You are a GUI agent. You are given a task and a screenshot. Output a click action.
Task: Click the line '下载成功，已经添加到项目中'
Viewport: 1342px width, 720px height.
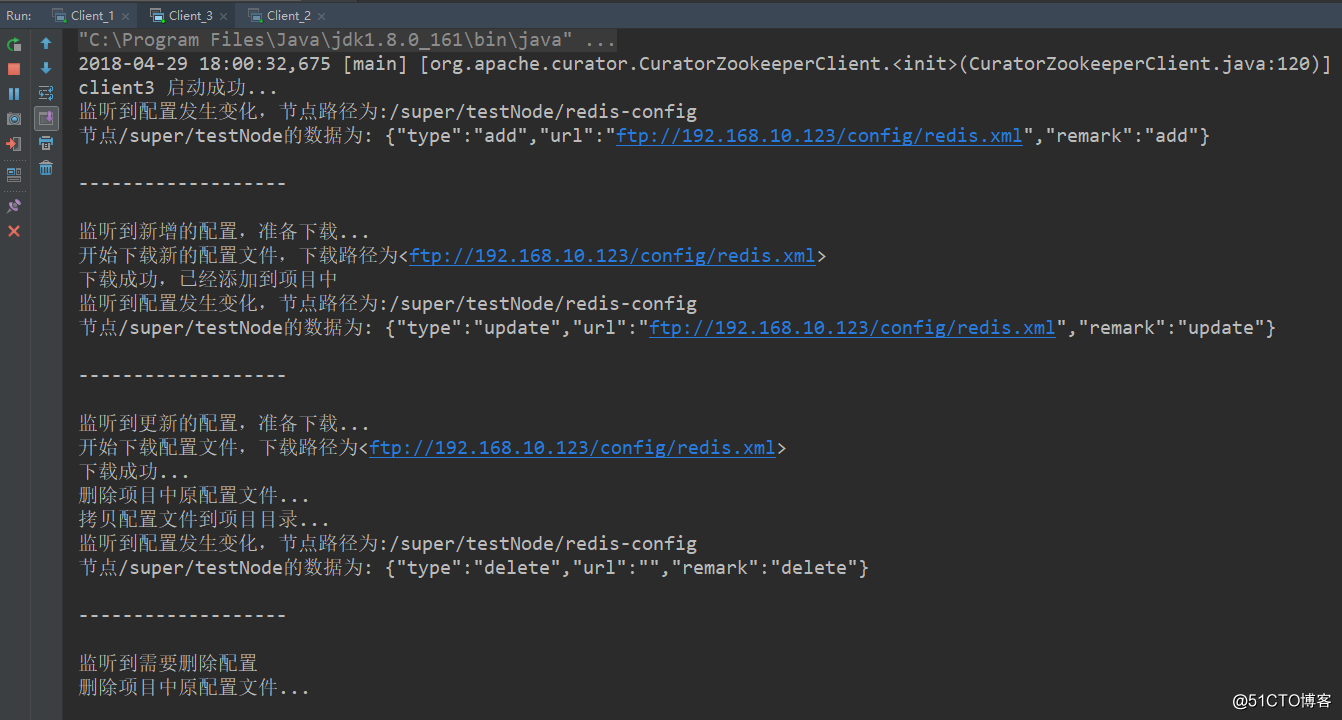(x=208, y=280)
